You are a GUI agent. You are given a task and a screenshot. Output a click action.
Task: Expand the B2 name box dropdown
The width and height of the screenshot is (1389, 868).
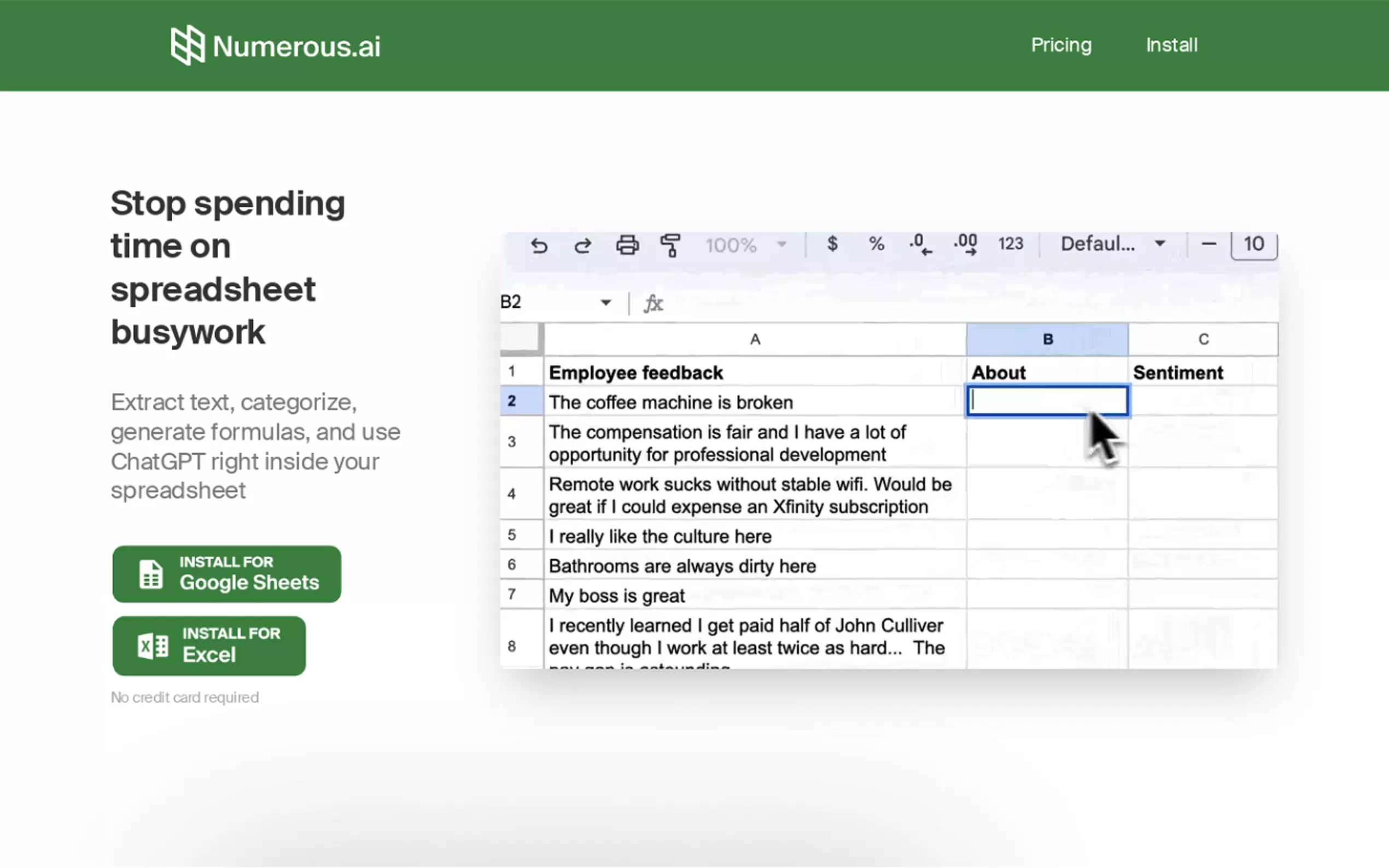606,302
